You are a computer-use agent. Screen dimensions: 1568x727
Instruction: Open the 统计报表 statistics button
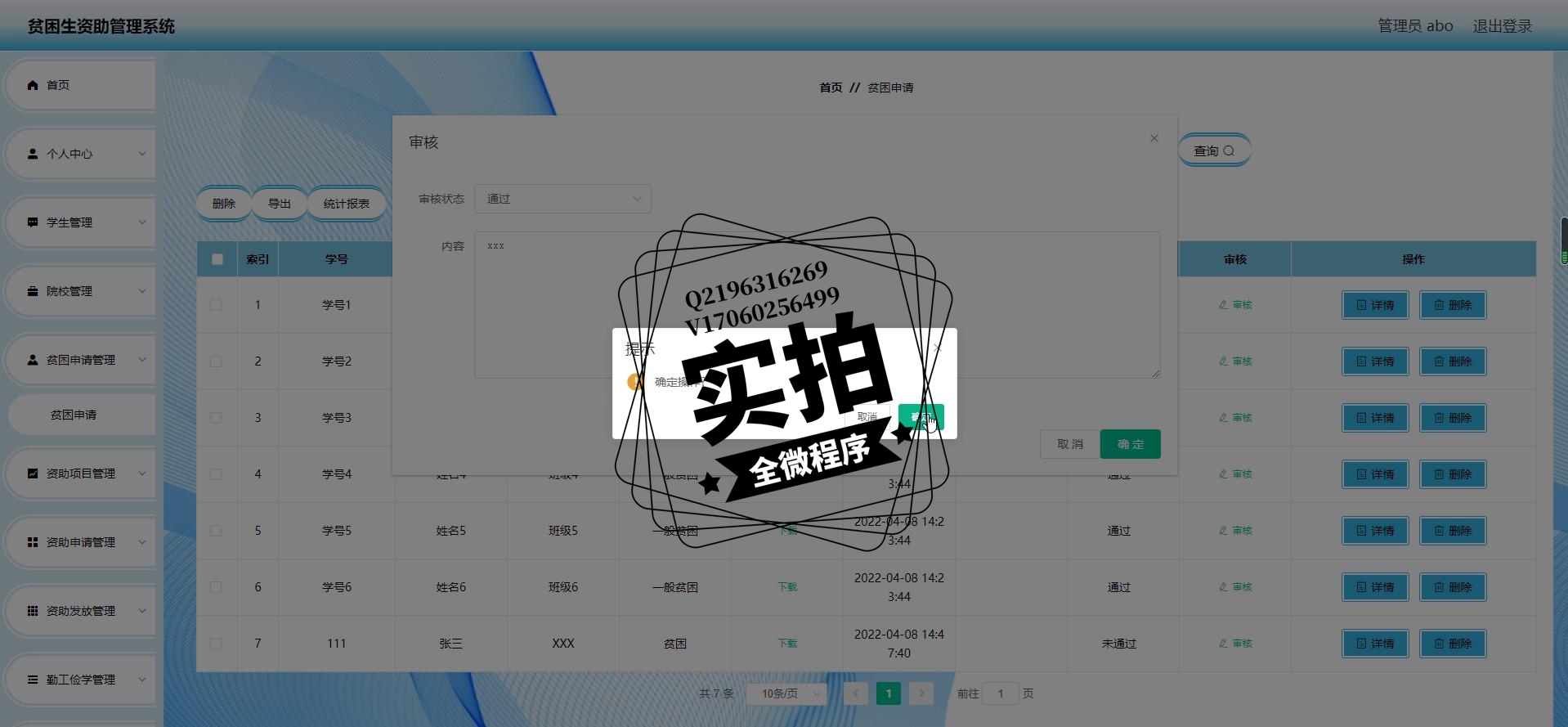[347, 204]
